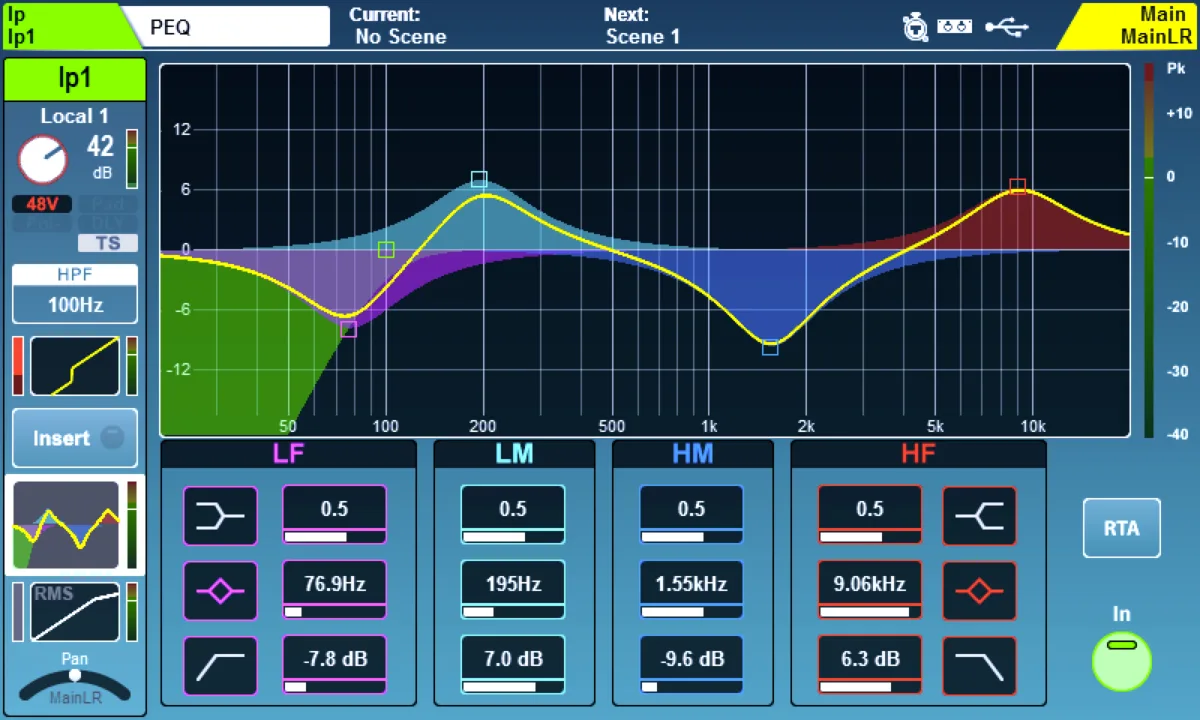1200x720 pixels.
Task: Select LF frequency 76.9Hz
Action: click(334, 591)
